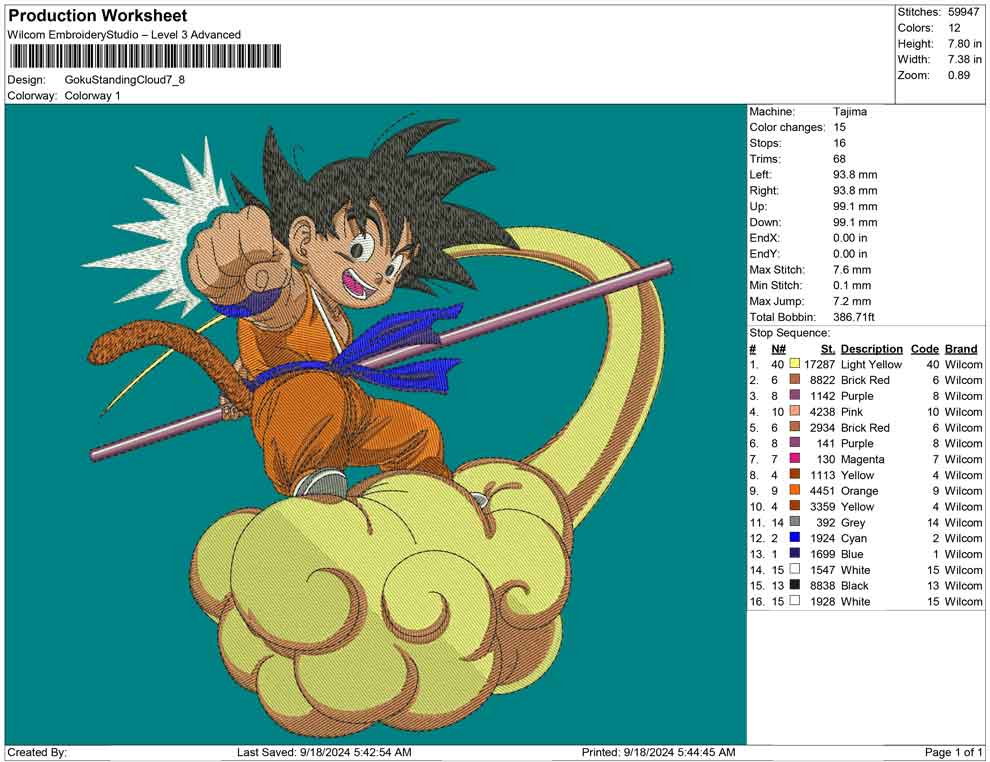The image size is (990, 762).
Task: Sort by the Code column header
Action: pos(925,348)
